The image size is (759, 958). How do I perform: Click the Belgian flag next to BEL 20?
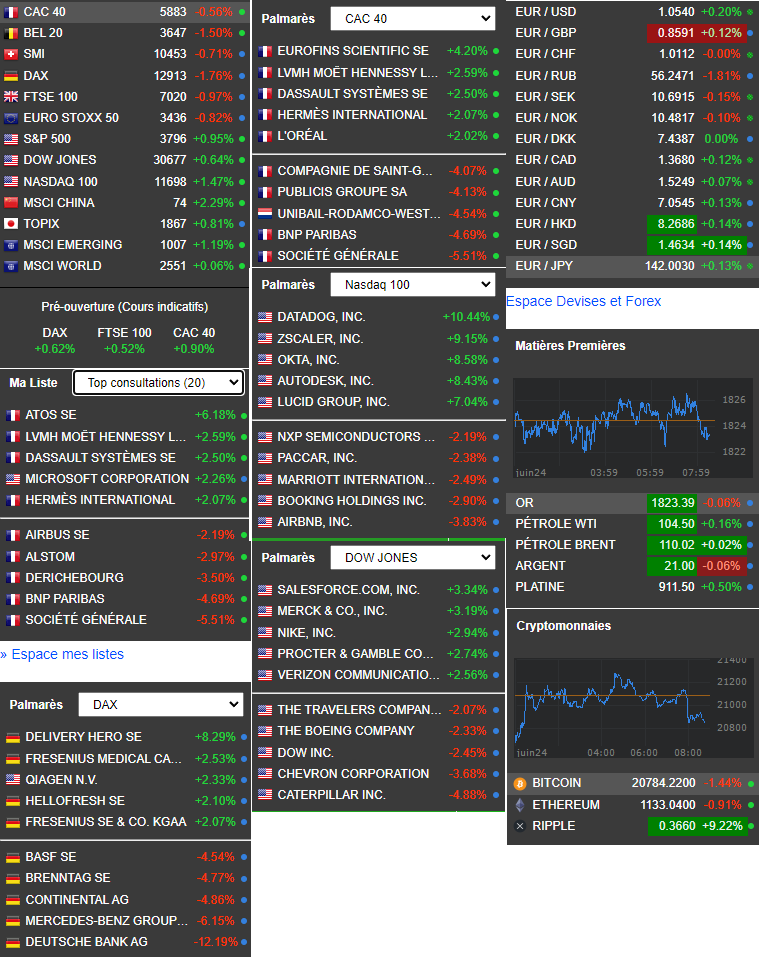11,33
